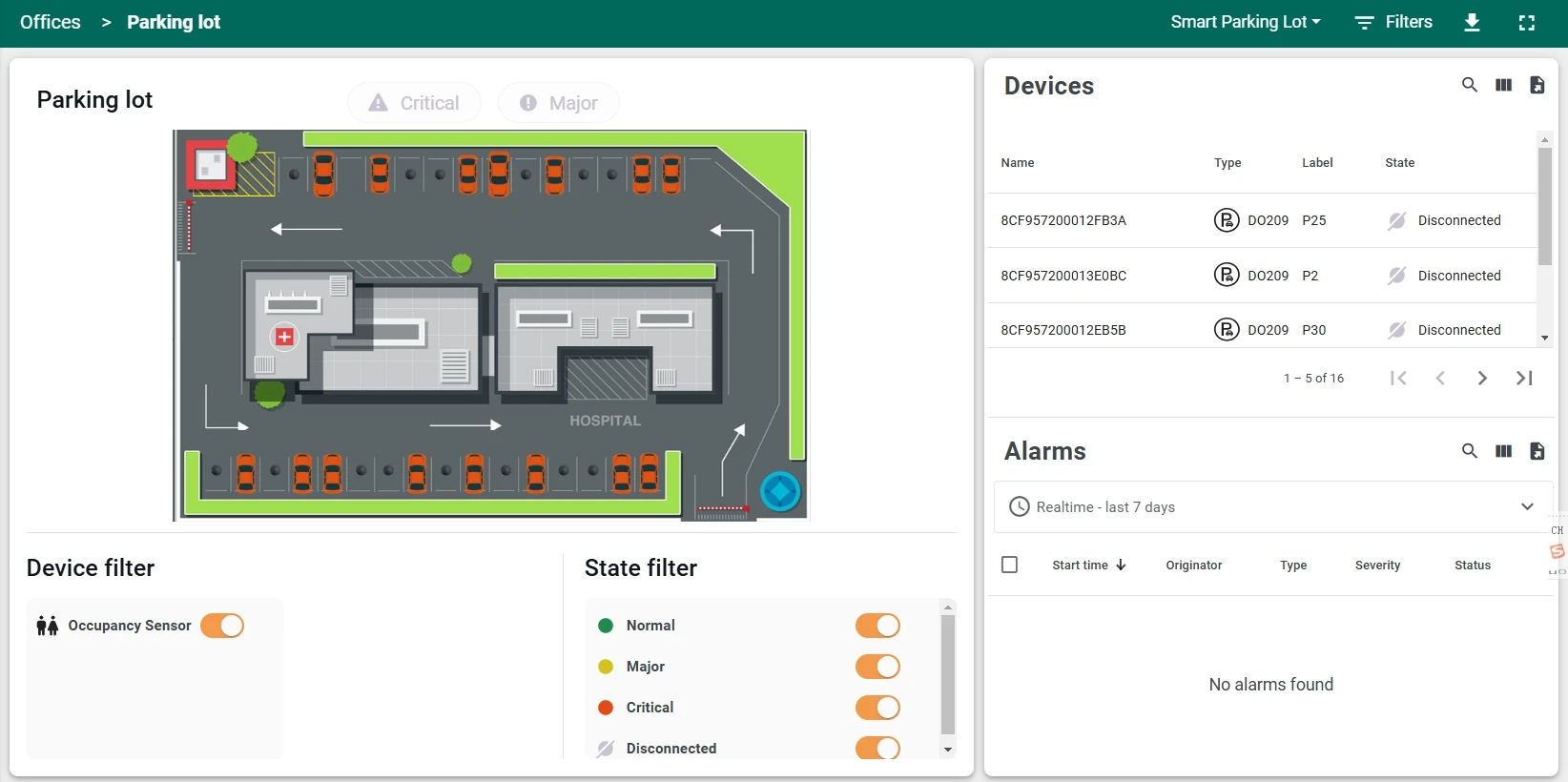
Task: Open column settings in the Alarms panel
Action: [1503, 451]
